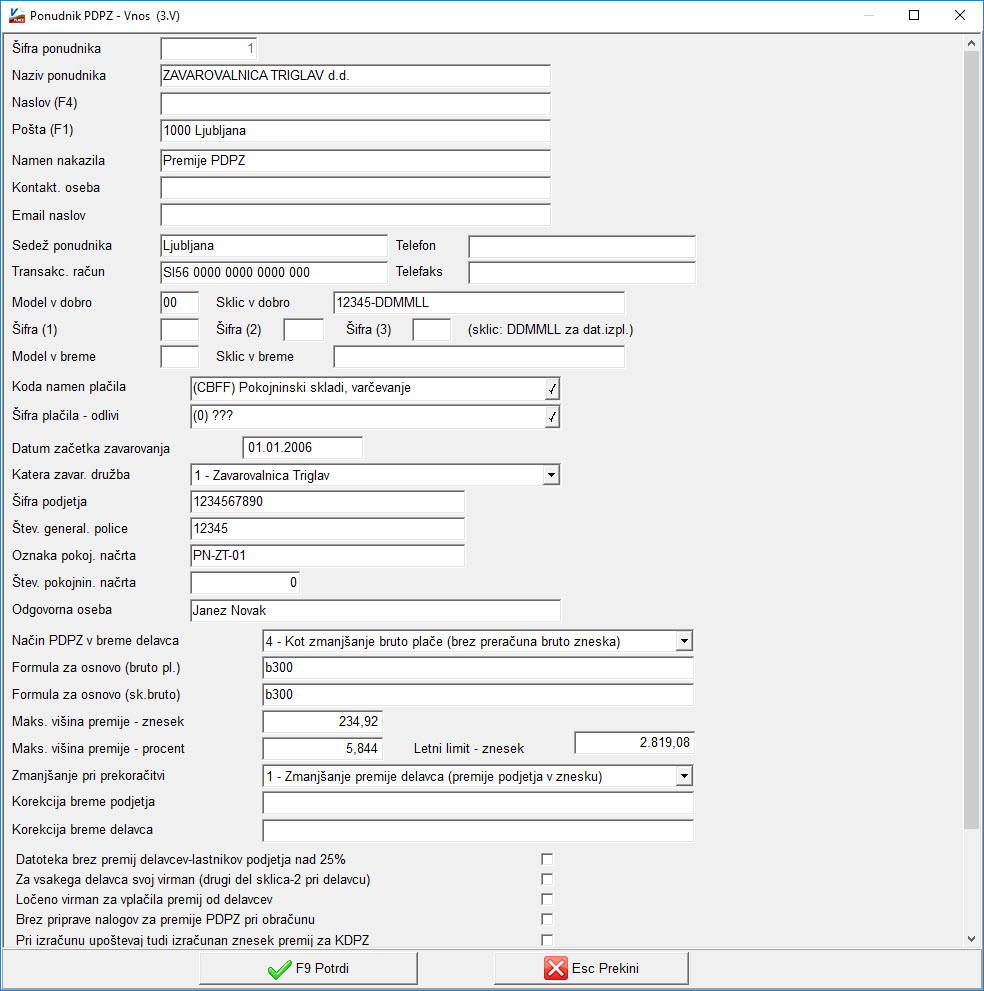Edit the Transakc. račun field
Image resolution: width=984 pixels, height=991 pixels.
(x=274, y=272)
